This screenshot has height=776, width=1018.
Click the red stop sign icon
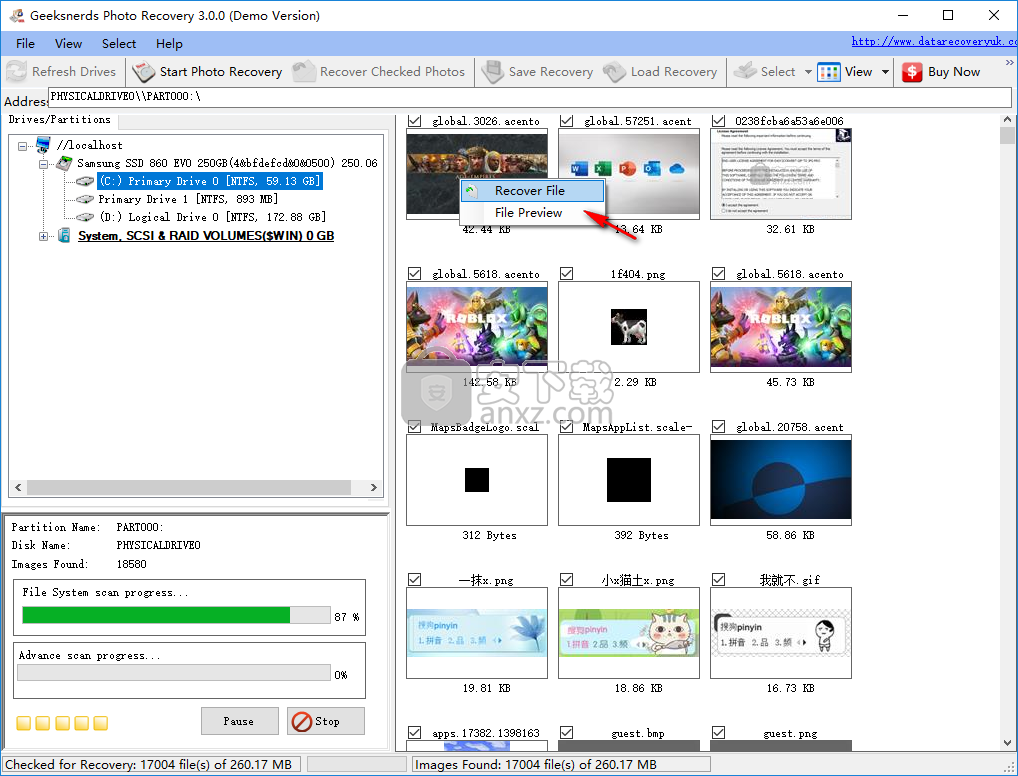coord(302,721)
